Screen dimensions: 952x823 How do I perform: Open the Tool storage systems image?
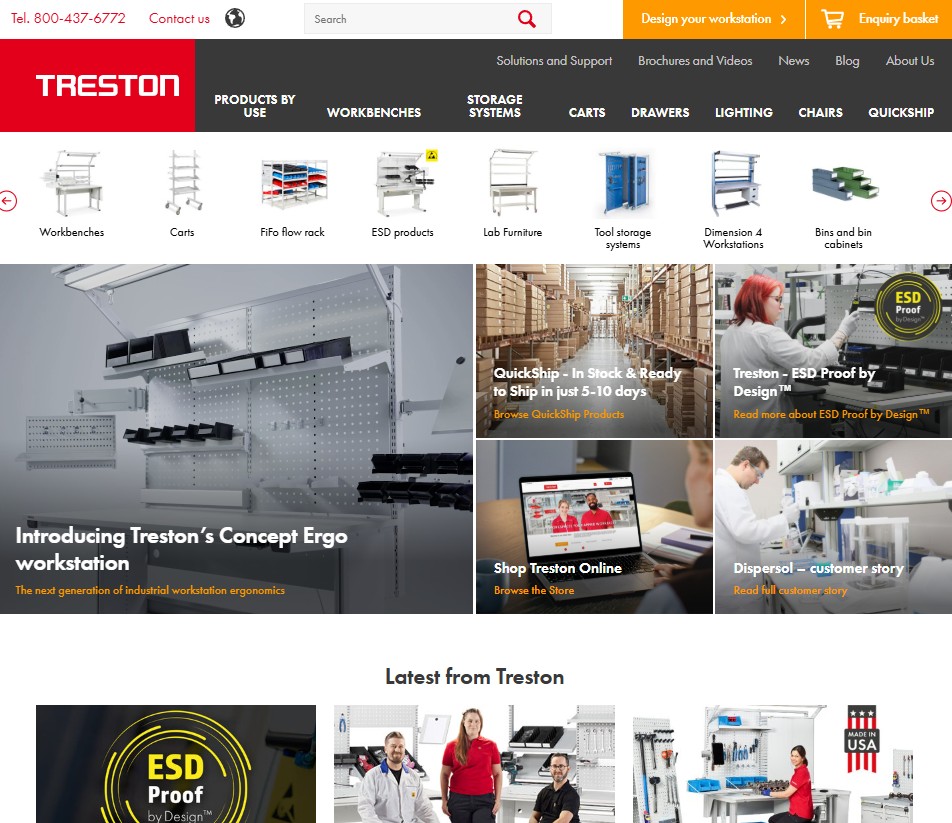(x=623, y=184)
